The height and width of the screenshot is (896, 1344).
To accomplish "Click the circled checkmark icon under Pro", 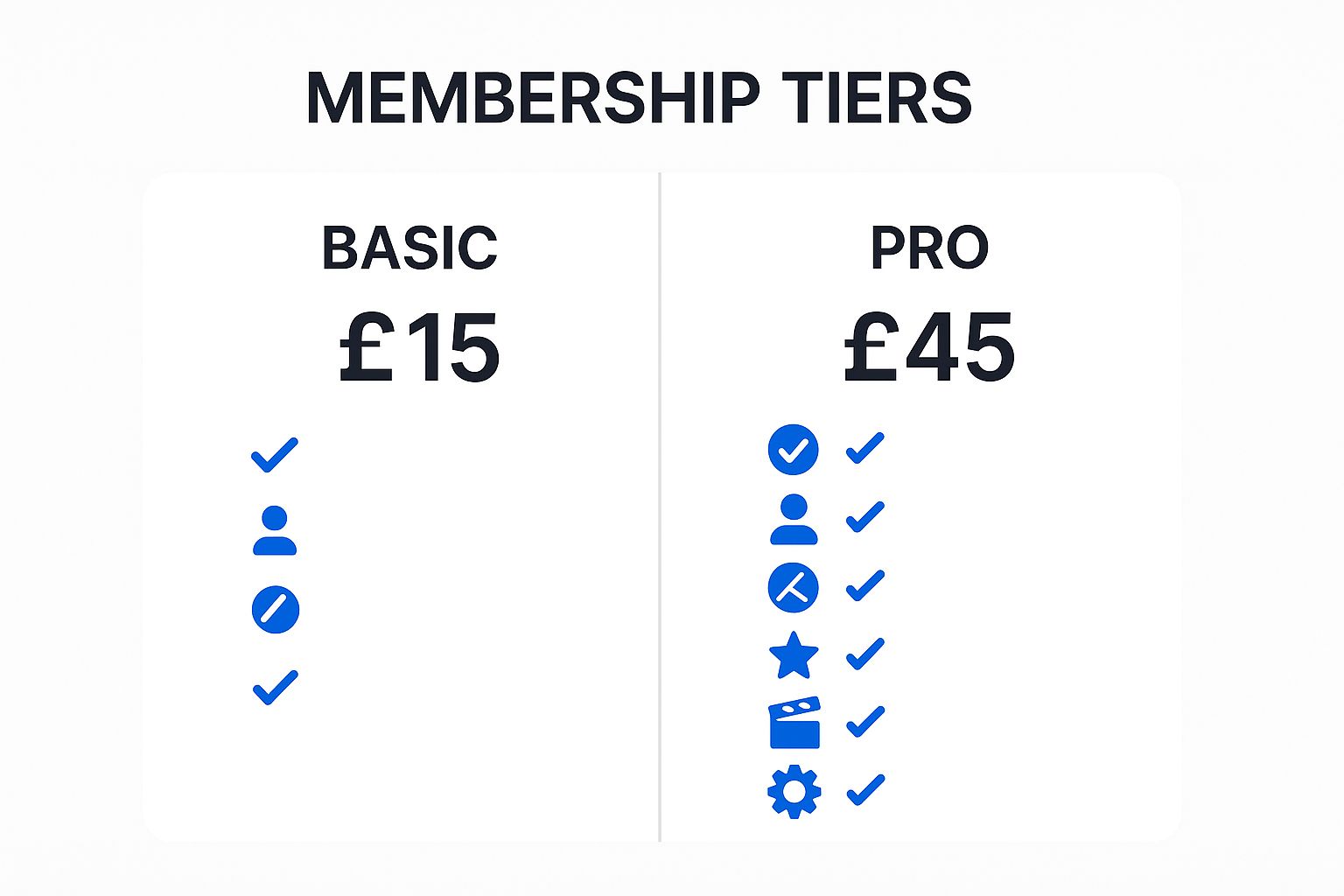I will 793,450.
